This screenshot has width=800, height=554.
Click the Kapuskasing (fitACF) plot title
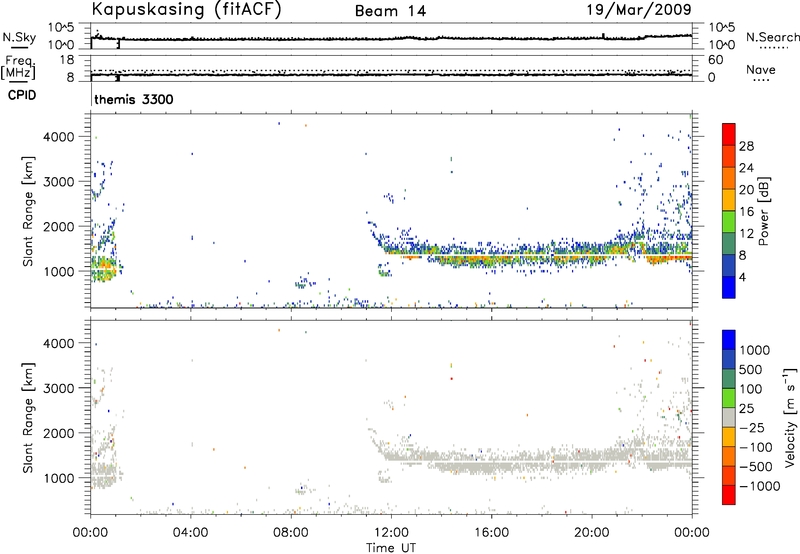pyautogui.click(x=186, y=9)
